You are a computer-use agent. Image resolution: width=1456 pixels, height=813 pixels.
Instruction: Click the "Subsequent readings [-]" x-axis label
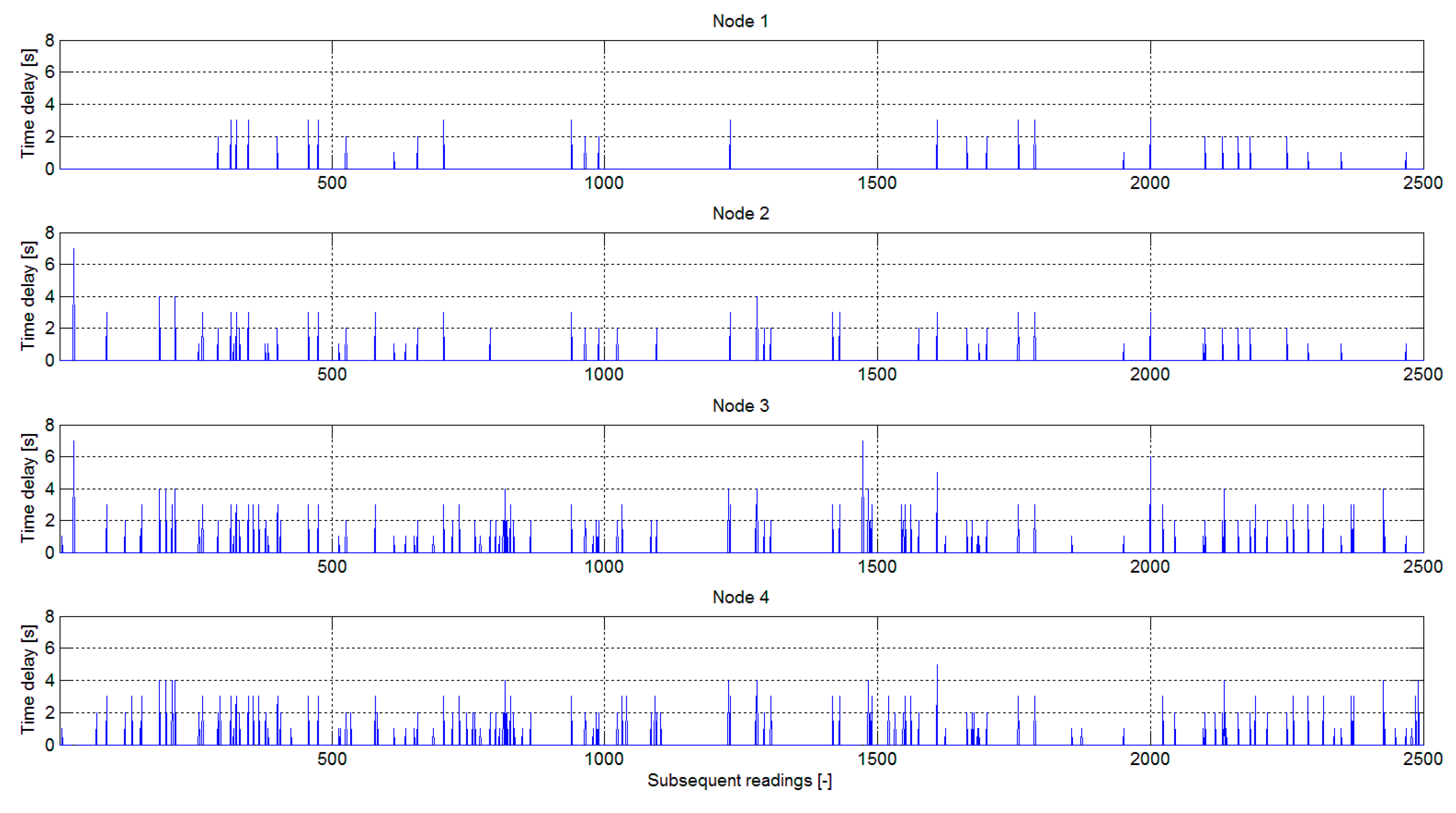coord(739,780)
